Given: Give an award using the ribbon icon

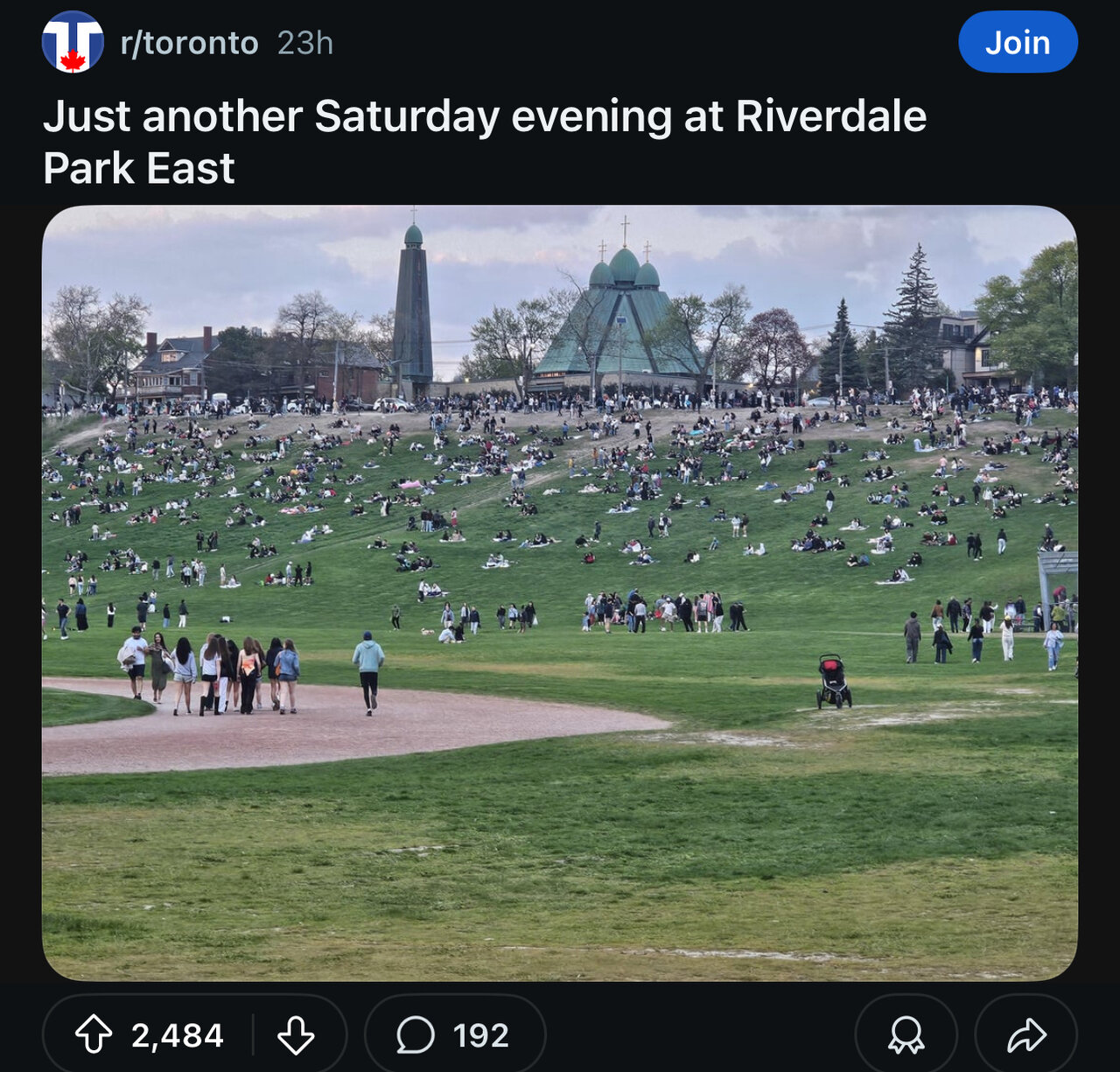Looking at the screenshot, I should pyautogui.click(x=906, y=1035).
